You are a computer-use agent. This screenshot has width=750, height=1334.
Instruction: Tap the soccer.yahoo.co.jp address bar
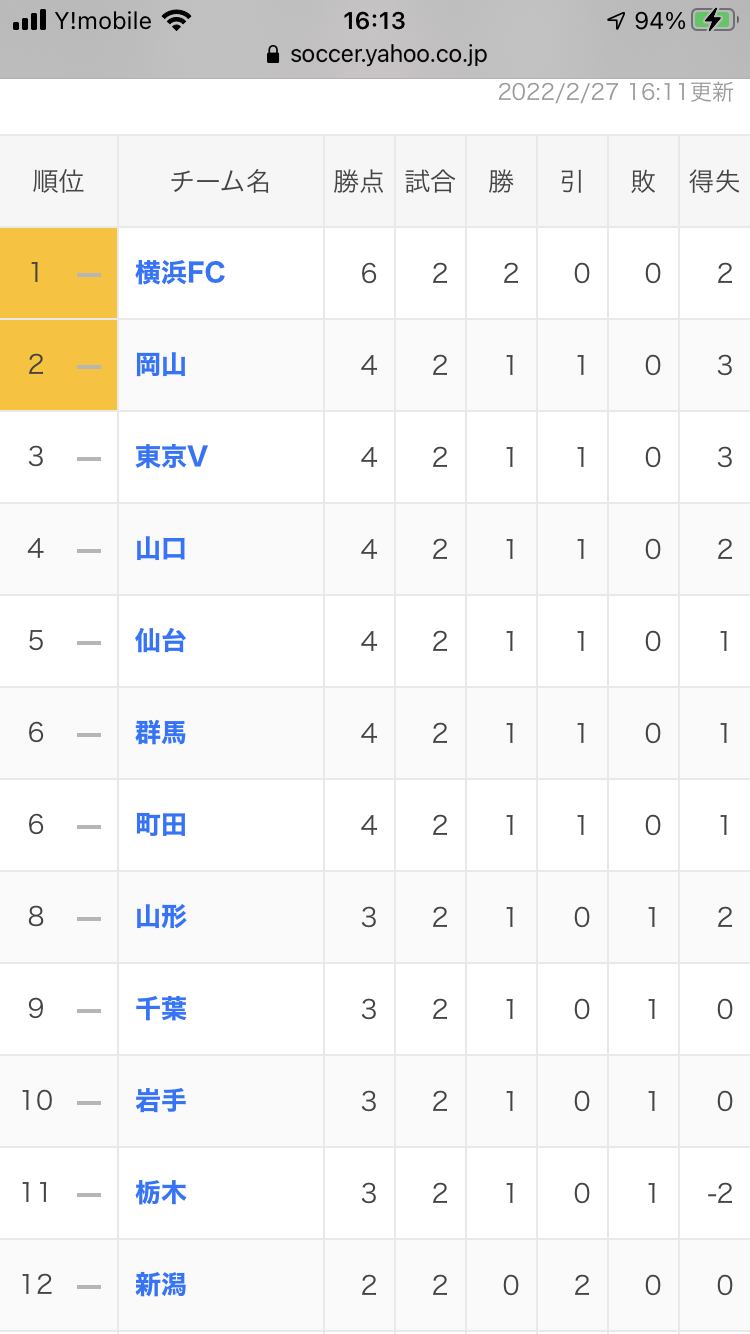[376, 55]
